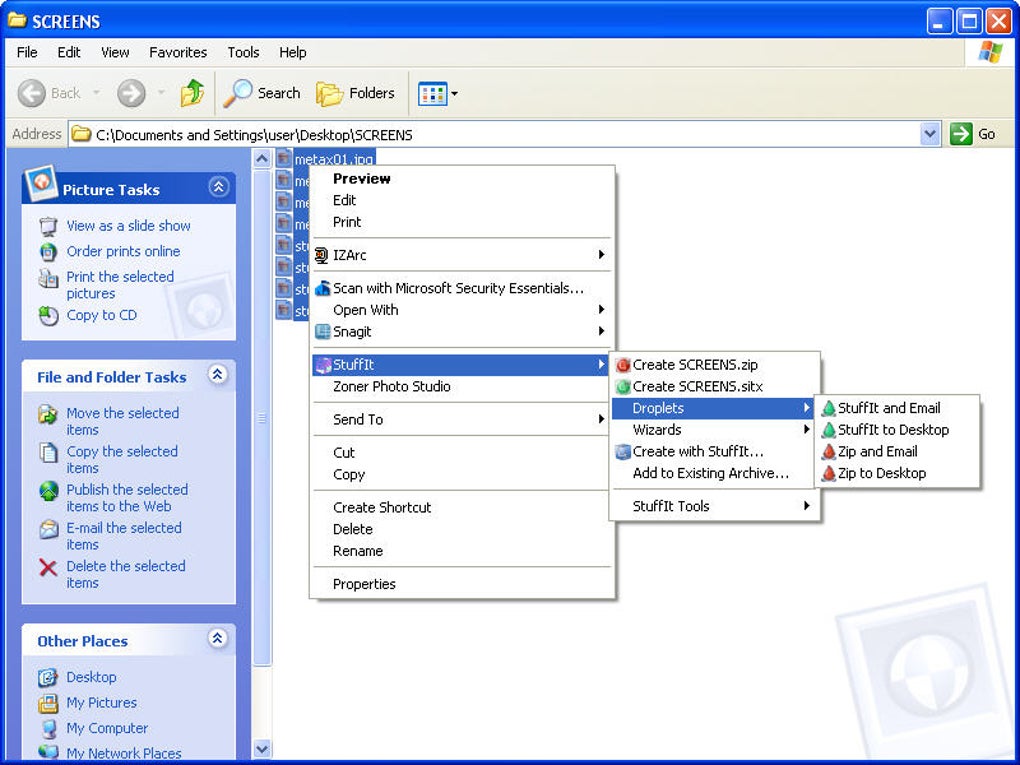The width and height of the screenshot is (1020, 765).
Task: Select StuffIt and Email droplet
Action: pyautogui.click(x=897, y=409)
